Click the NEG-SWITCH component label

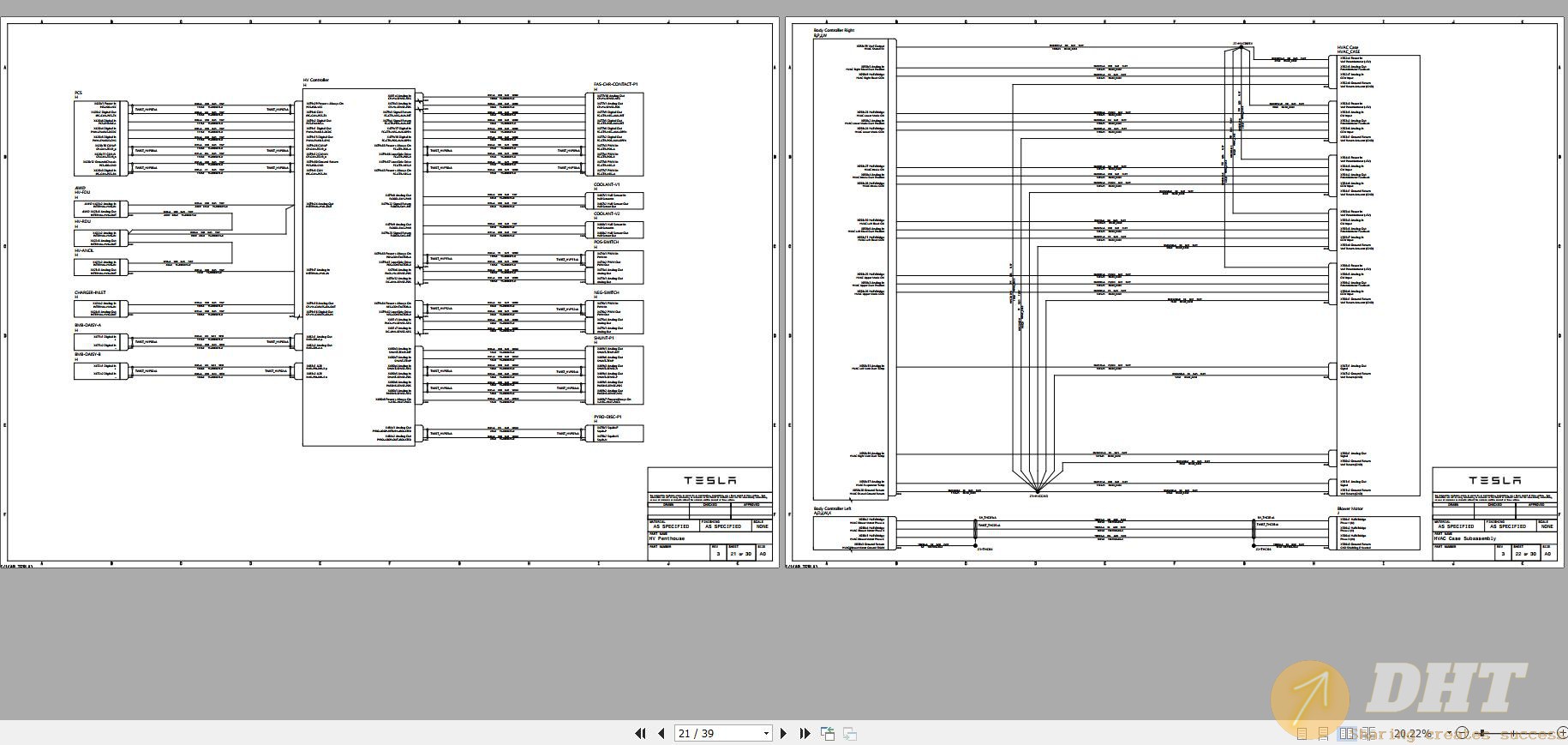(x=606, y=292)
